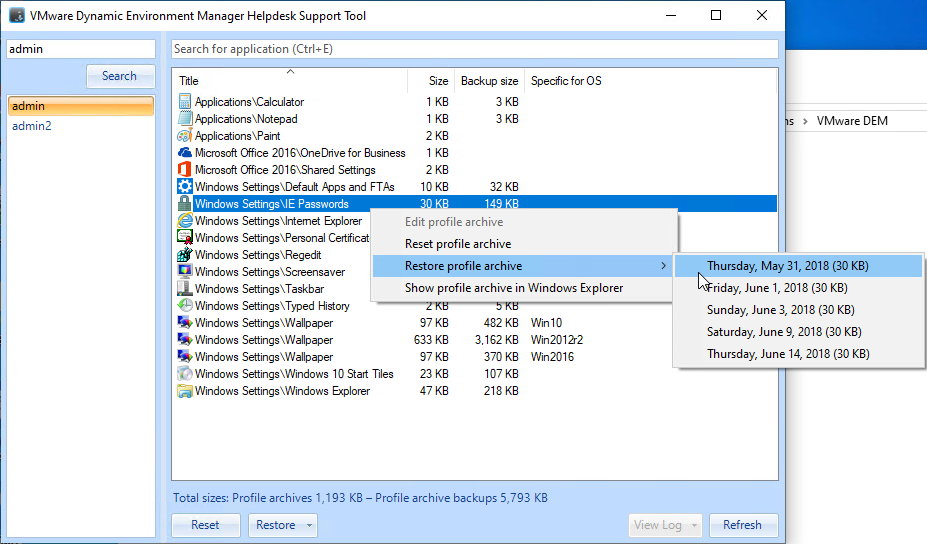Sort by the Specific for OS column header
Image resolution: width=927 pixels, height=544 pixels.
(x=566, y=81)
